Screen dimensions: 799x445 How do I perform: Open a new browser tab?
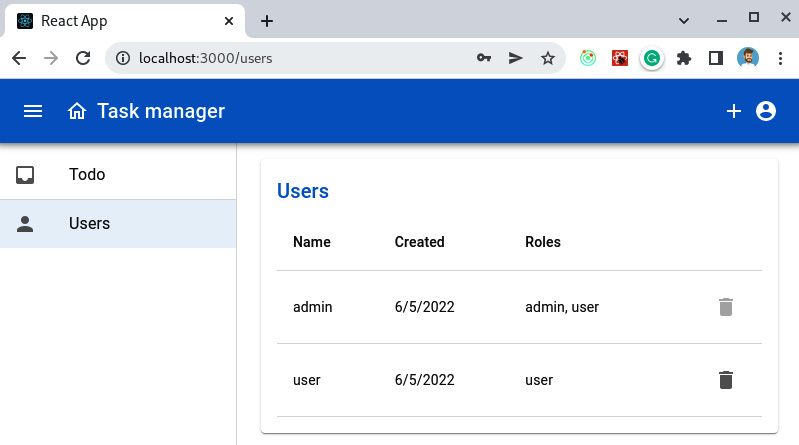click(x=267, y=21)
